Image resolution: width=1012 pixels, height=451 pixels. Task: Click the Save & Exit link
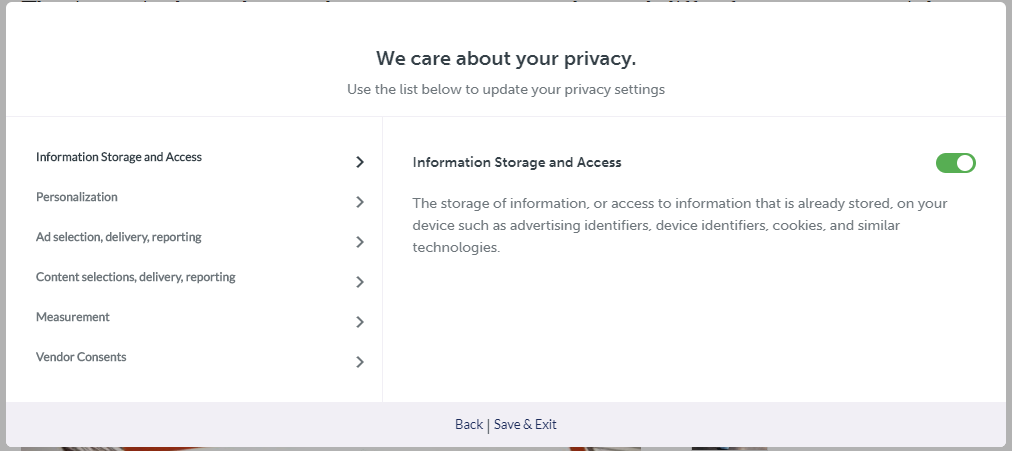coord(525,424)
